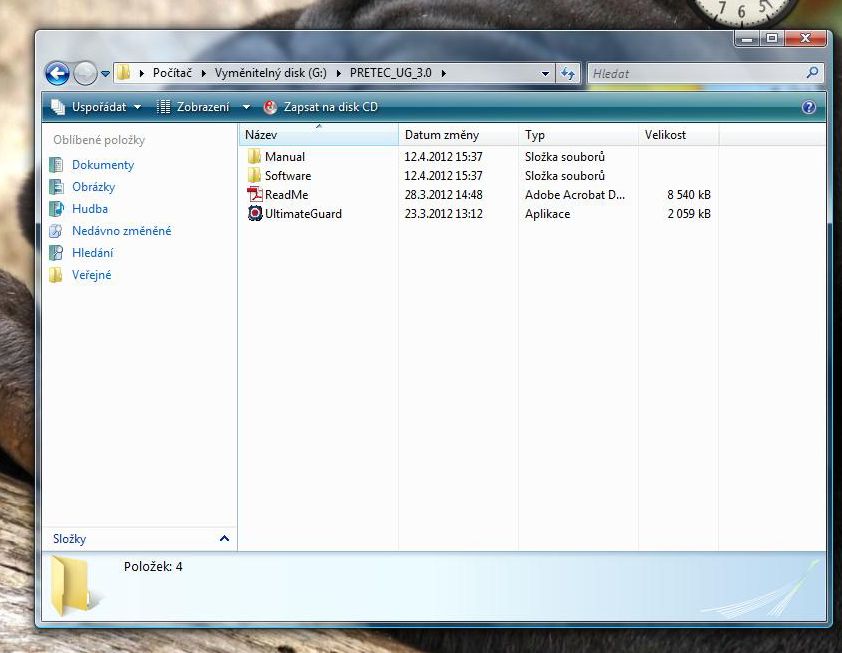Click the 8 540 kB size value

689,194
